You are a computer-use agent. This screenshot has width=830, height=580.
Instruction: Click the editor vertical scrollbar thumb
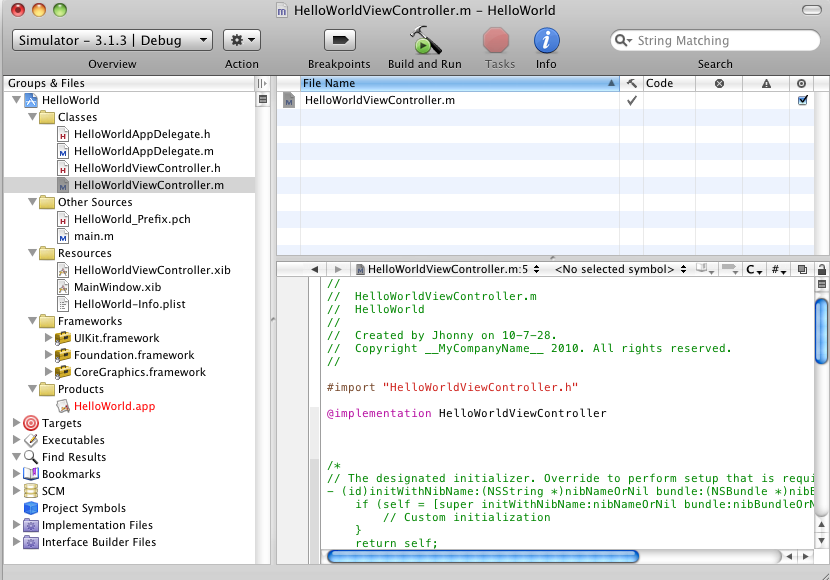821,331
